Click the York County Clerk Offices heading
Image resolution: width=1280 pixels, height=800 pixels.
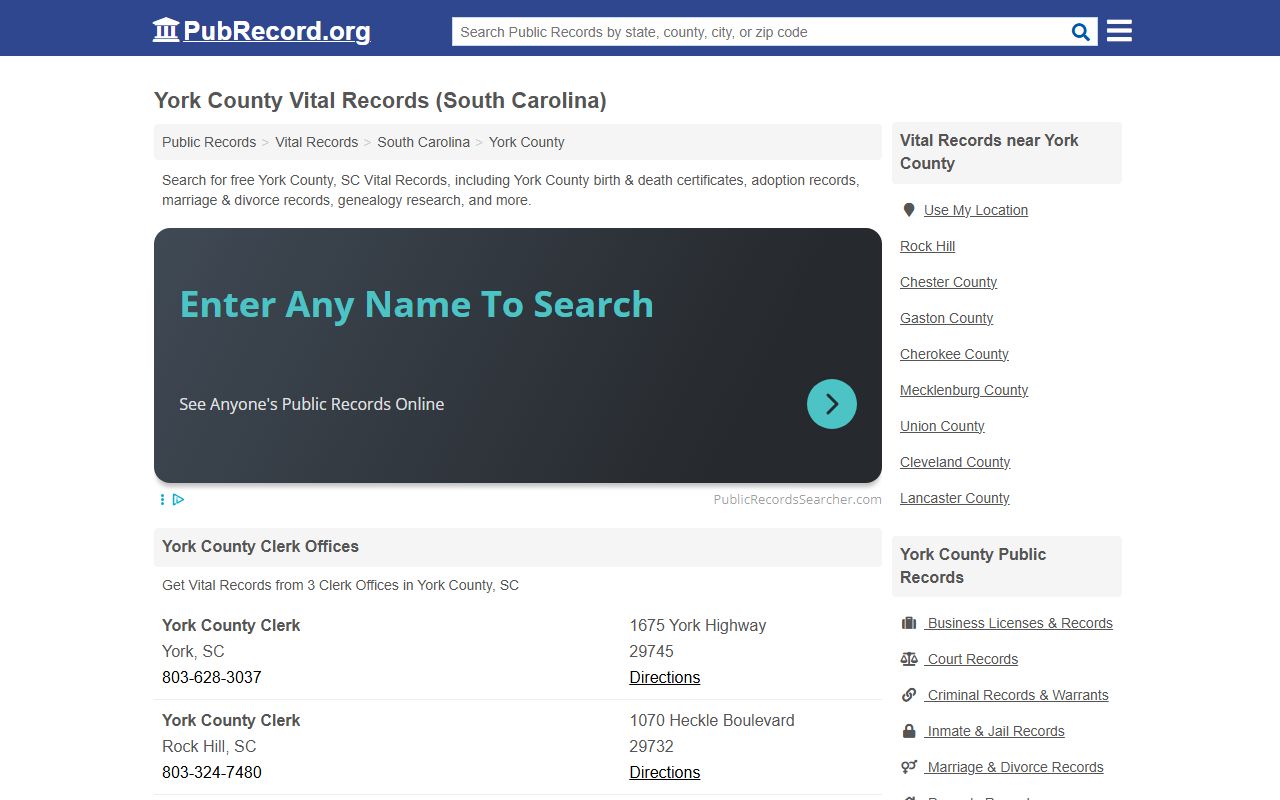260,546
